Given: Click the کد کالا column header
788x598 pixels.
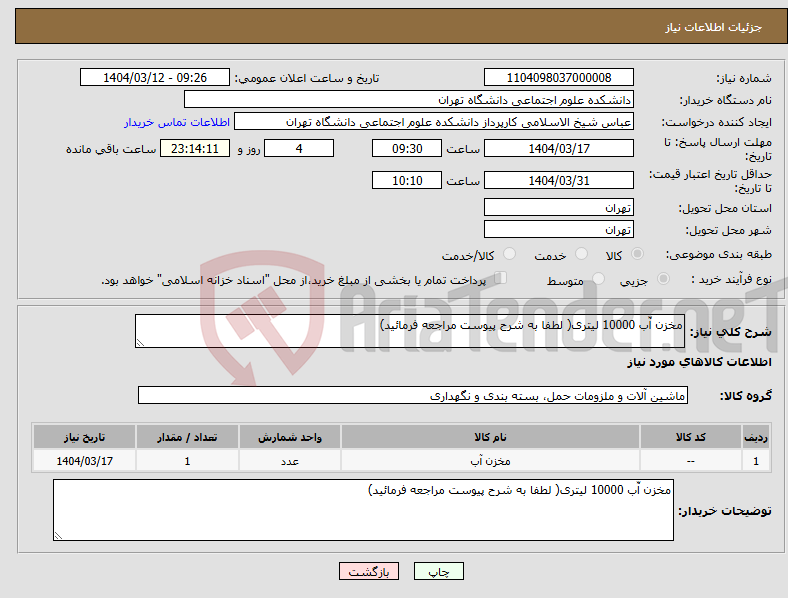Looking at the screenshot, I should point(691,437).
